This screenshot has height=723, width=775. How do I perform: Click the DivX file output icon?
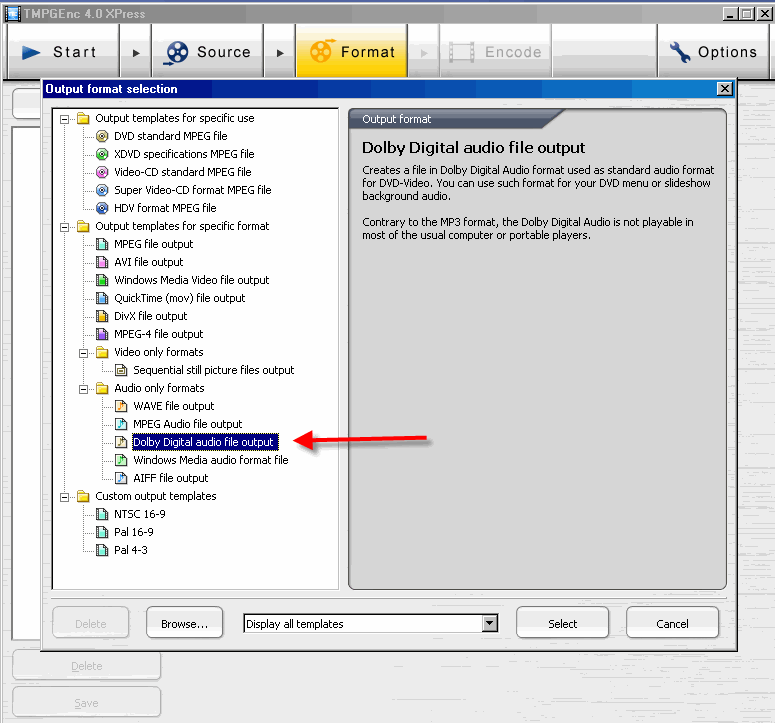[x=102, y=316]
